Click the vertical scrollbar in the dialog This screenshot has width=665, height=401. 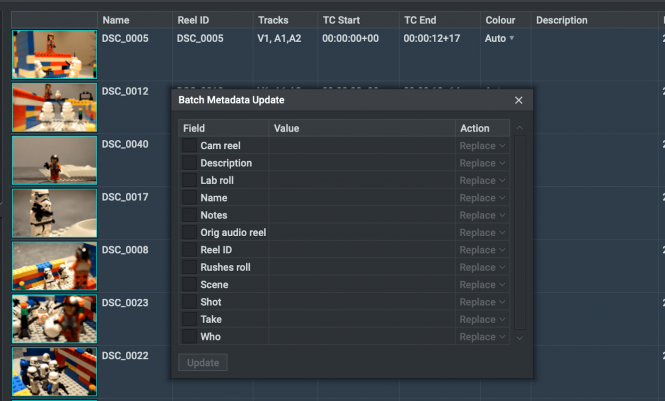(x=520, y=232)
